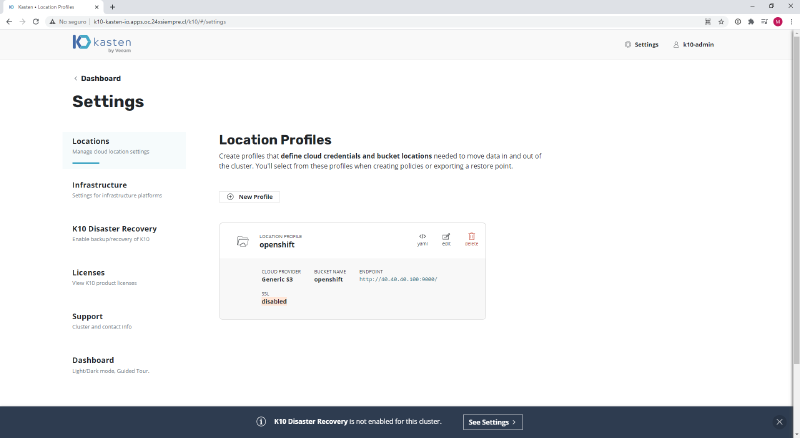This screenshot has height=438, width=800.
Task: Click the QR code icon in address bar
Action: pos(708,21)
